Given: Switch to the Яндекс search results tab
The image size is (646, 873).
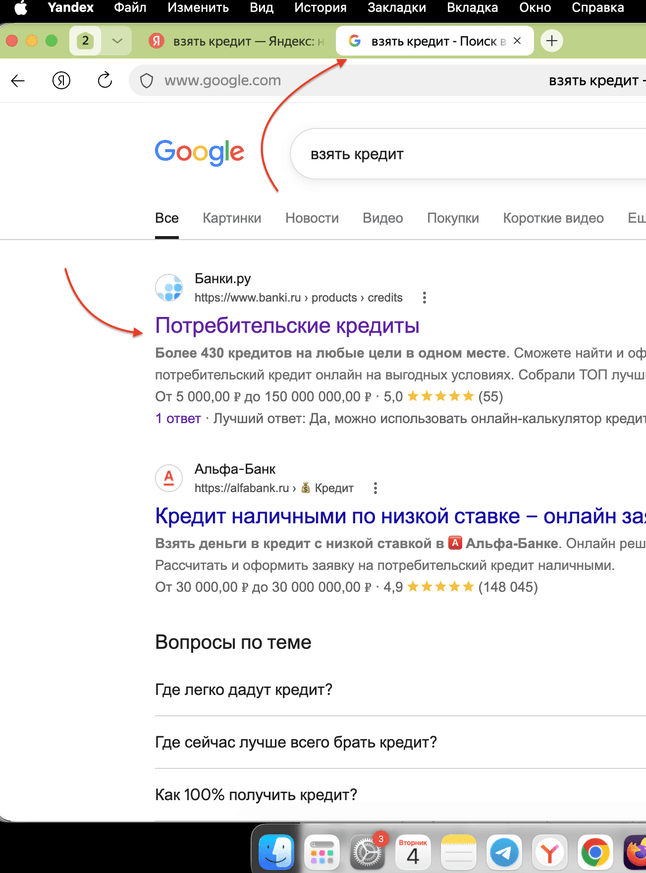Looking at the screenshot, I should [239, 41].
